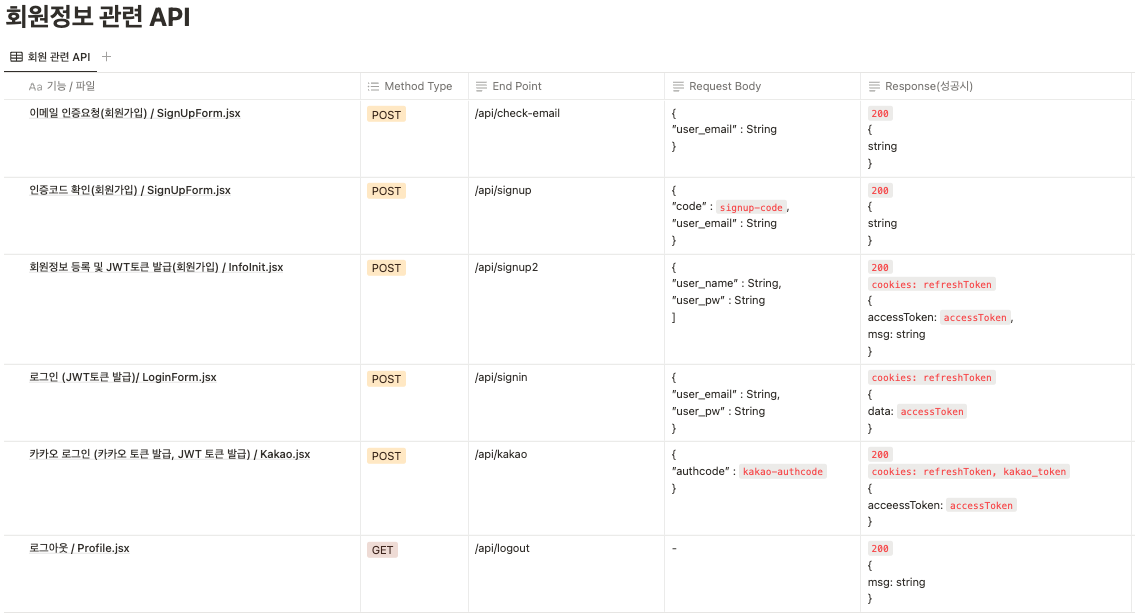This screenshot has width=1135, height=616.
Task: Click the Response(성공시) column property icon
Action: click(x=874, y=86)
